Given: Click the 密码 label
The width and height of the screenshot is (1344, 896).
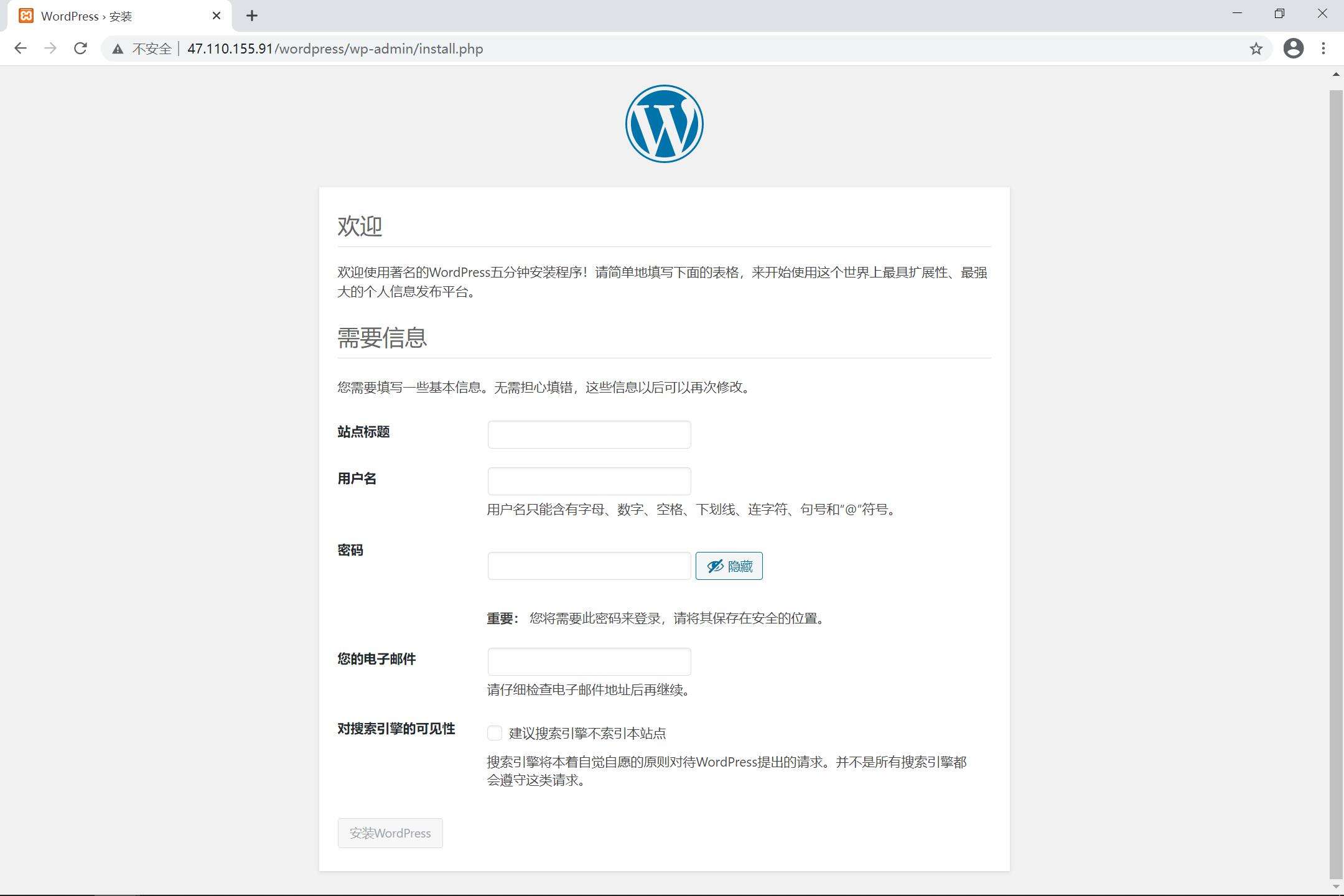Looking at the screenshot, I should pos(350,550).
